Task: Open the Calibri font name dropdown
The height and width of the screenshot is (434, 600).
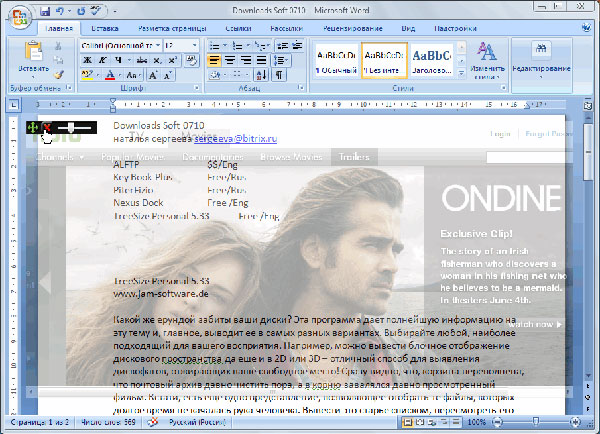Action: [158, 46]
